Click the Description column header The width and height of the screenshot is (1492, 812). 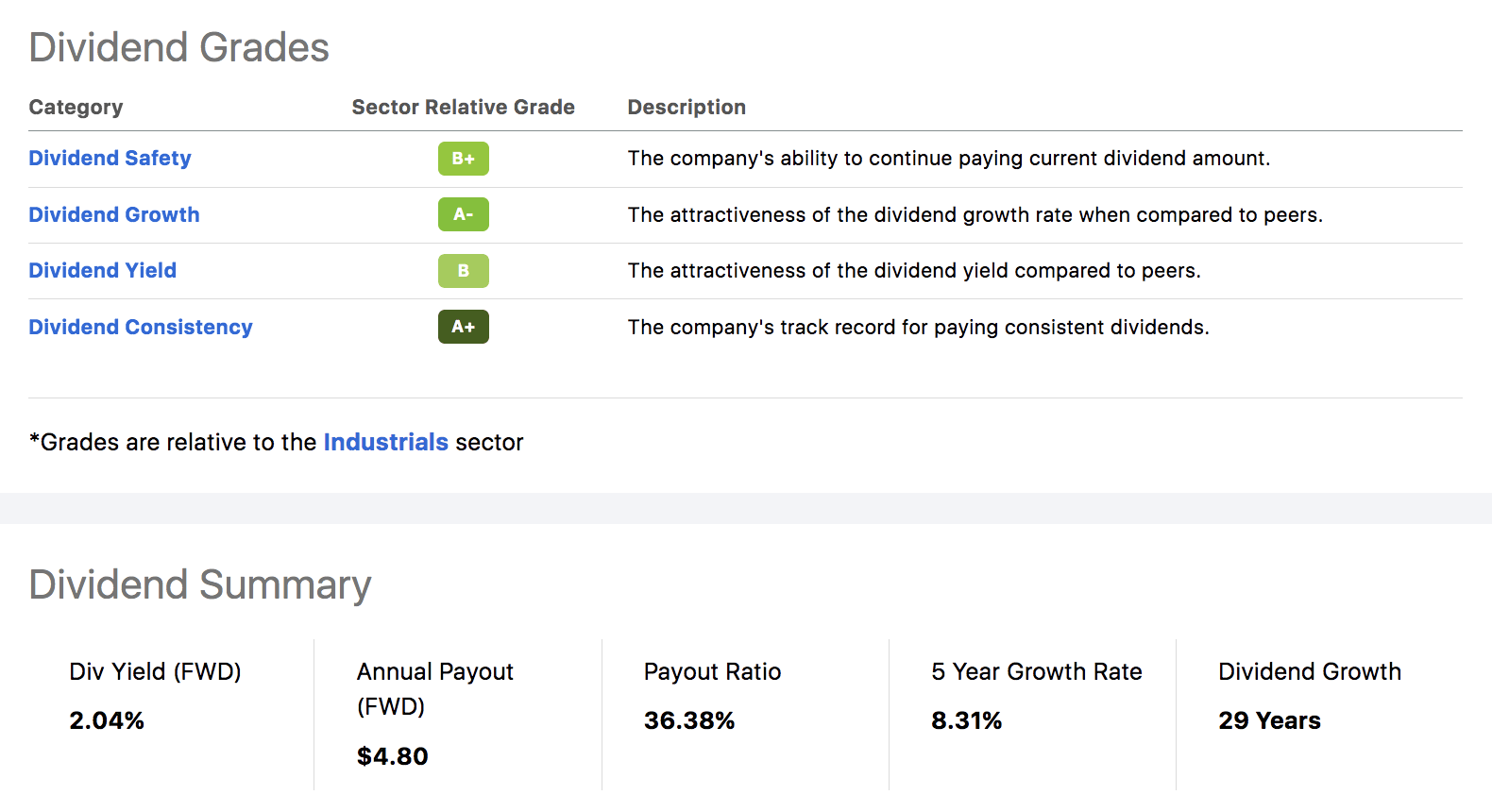tap(687, 108)
